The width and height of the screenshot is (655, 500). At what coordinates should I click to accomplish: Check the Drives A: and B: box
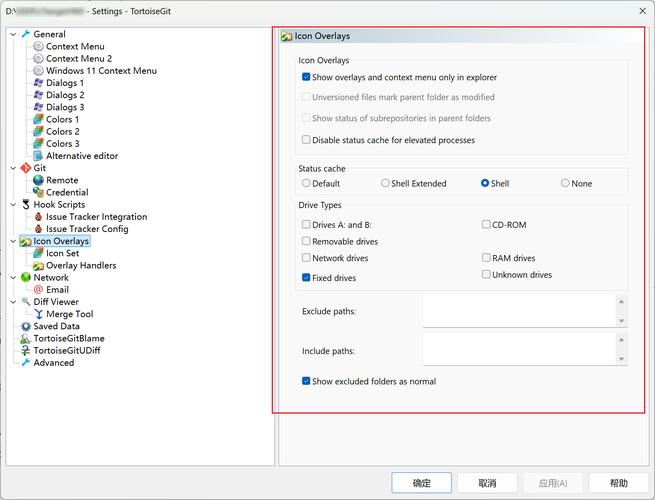pos(306,225)
